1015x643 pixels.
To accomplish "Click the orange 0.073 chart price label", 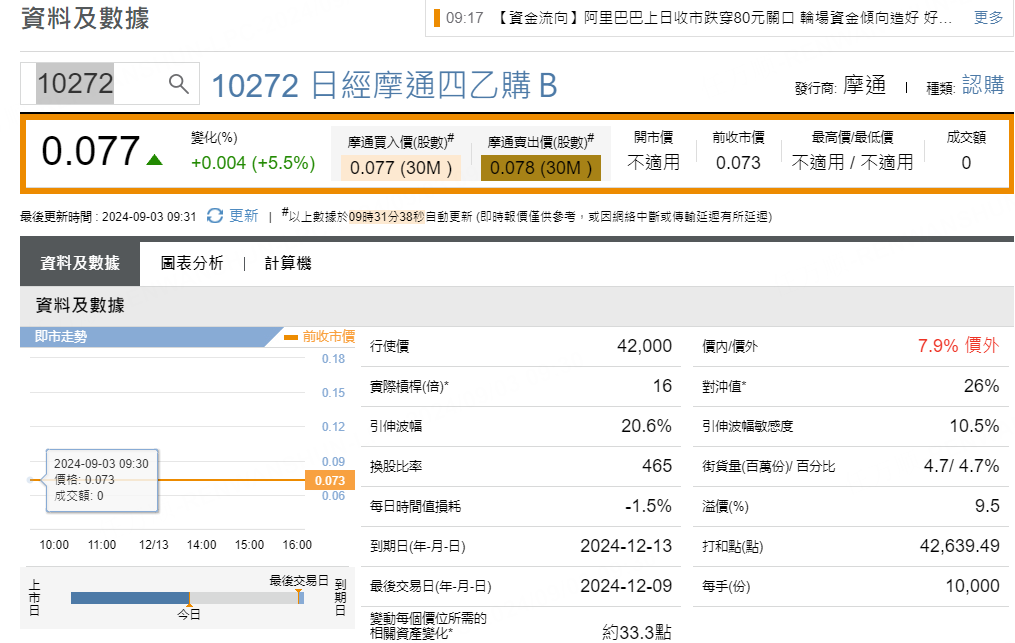I will [329, 481].
